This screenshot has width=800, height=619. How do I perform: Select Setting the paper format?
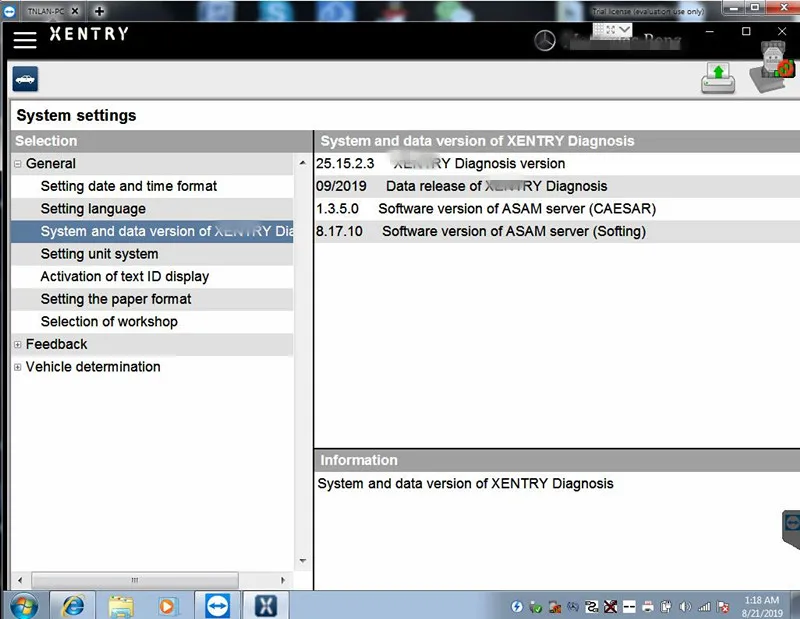[x=152, y=299]
